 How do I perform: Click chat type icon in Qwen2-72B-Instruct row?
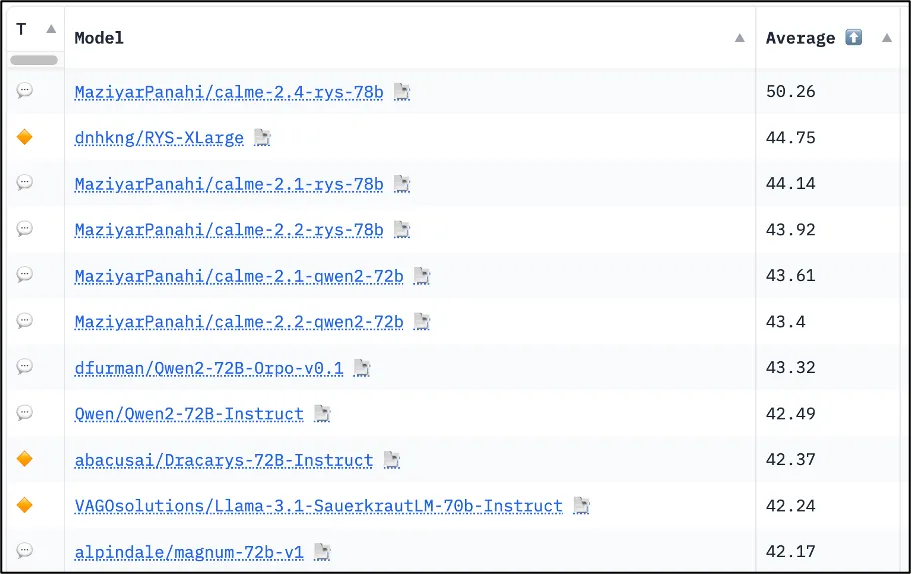pos(24,413)
